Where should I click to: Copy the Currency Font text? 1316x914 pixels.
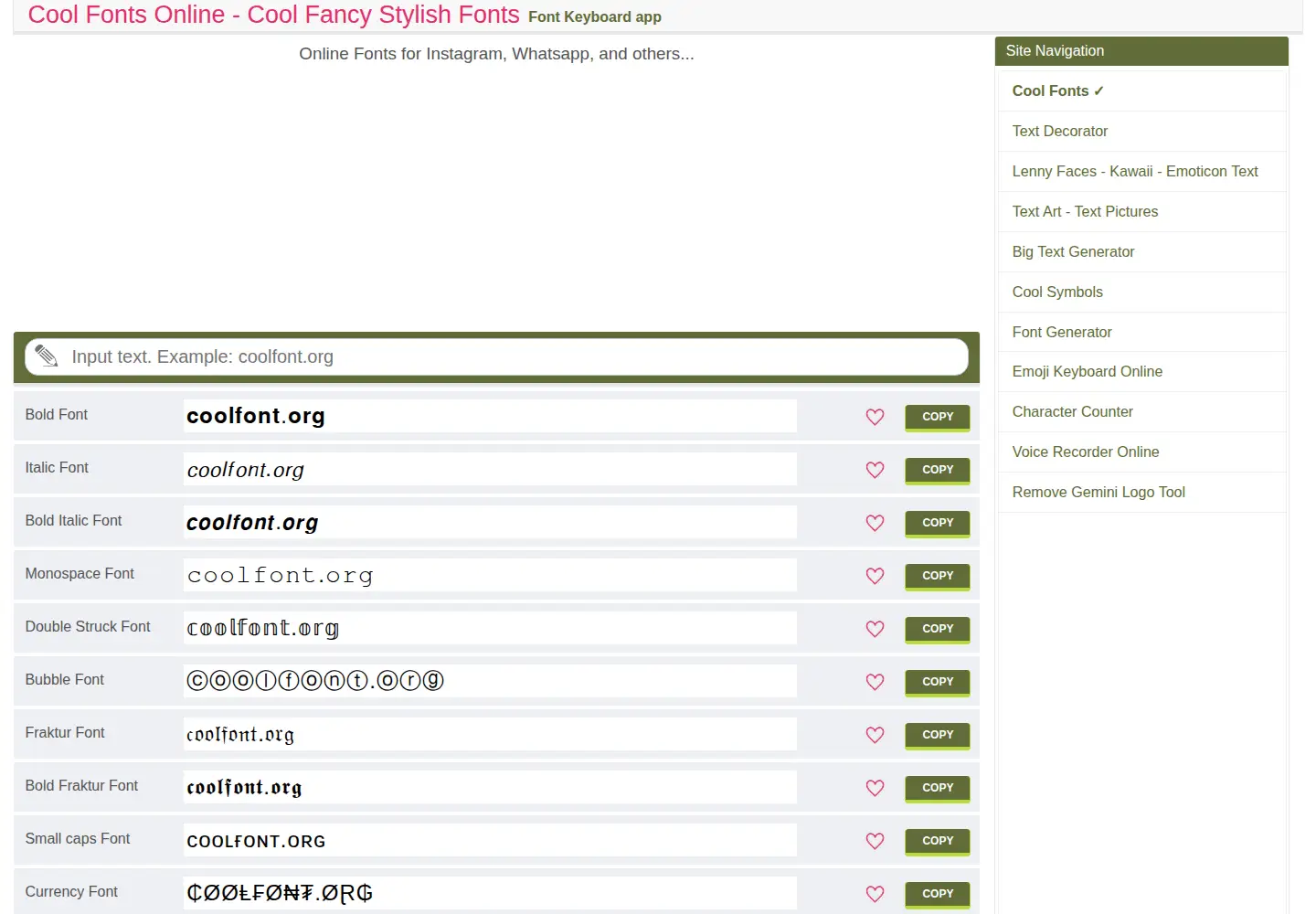[x=938, y=894]
